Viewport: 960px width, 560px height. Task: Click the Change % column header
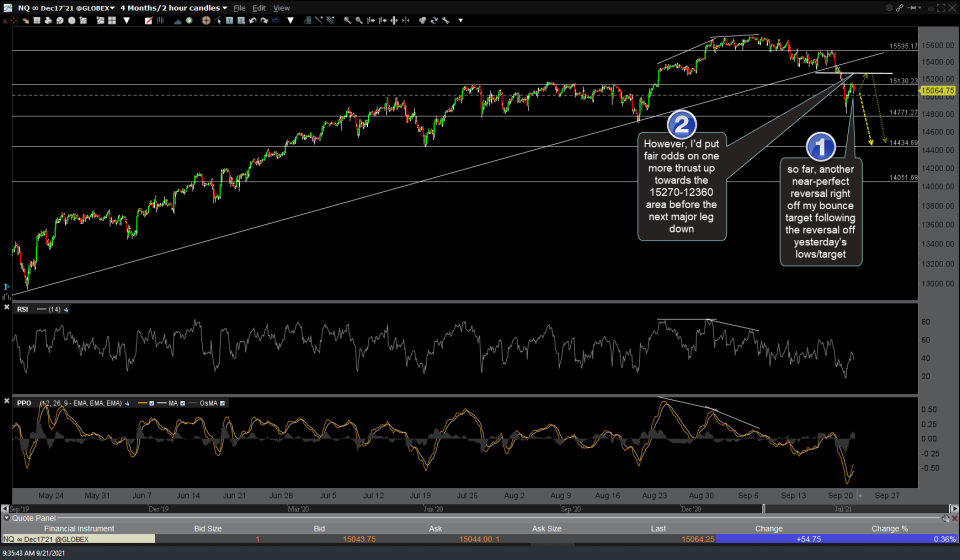click(x=890, y=528)
